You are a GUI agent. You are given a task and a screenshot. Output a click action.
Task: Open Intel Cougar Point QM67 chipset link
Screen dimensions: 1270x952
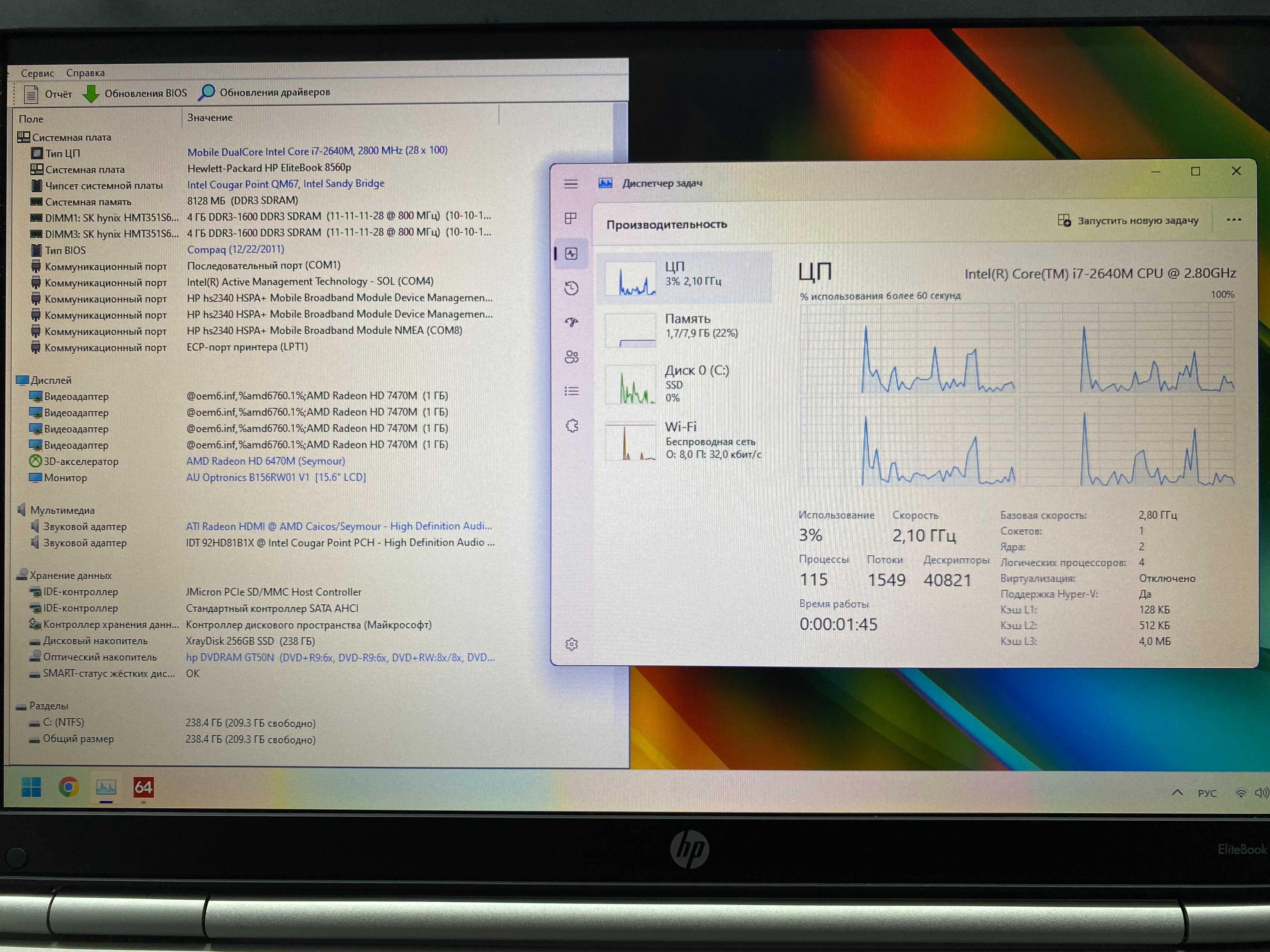pos(285,184)
